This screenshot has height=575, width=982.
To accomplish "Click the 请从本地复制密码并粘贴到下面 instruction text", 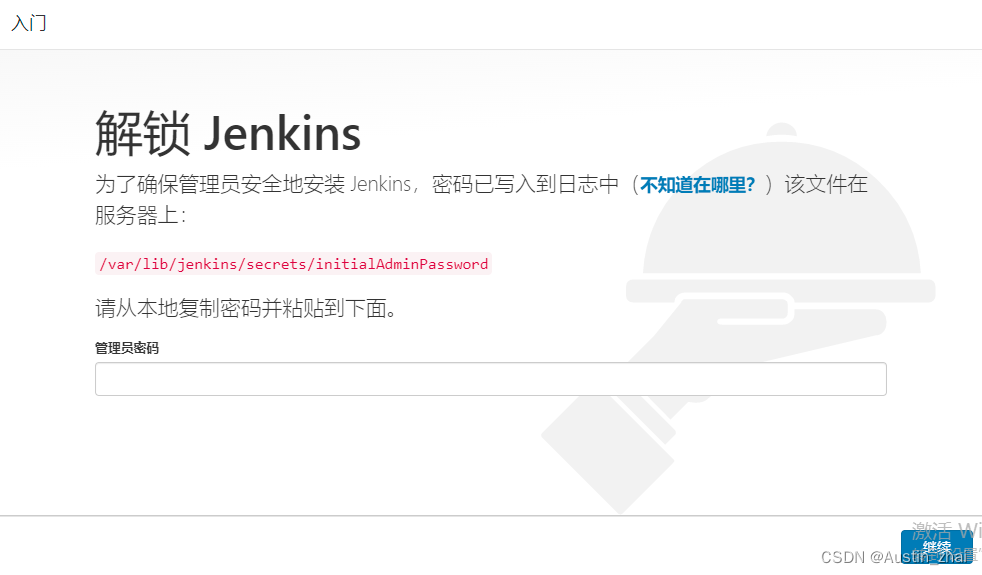I will 246,308.
